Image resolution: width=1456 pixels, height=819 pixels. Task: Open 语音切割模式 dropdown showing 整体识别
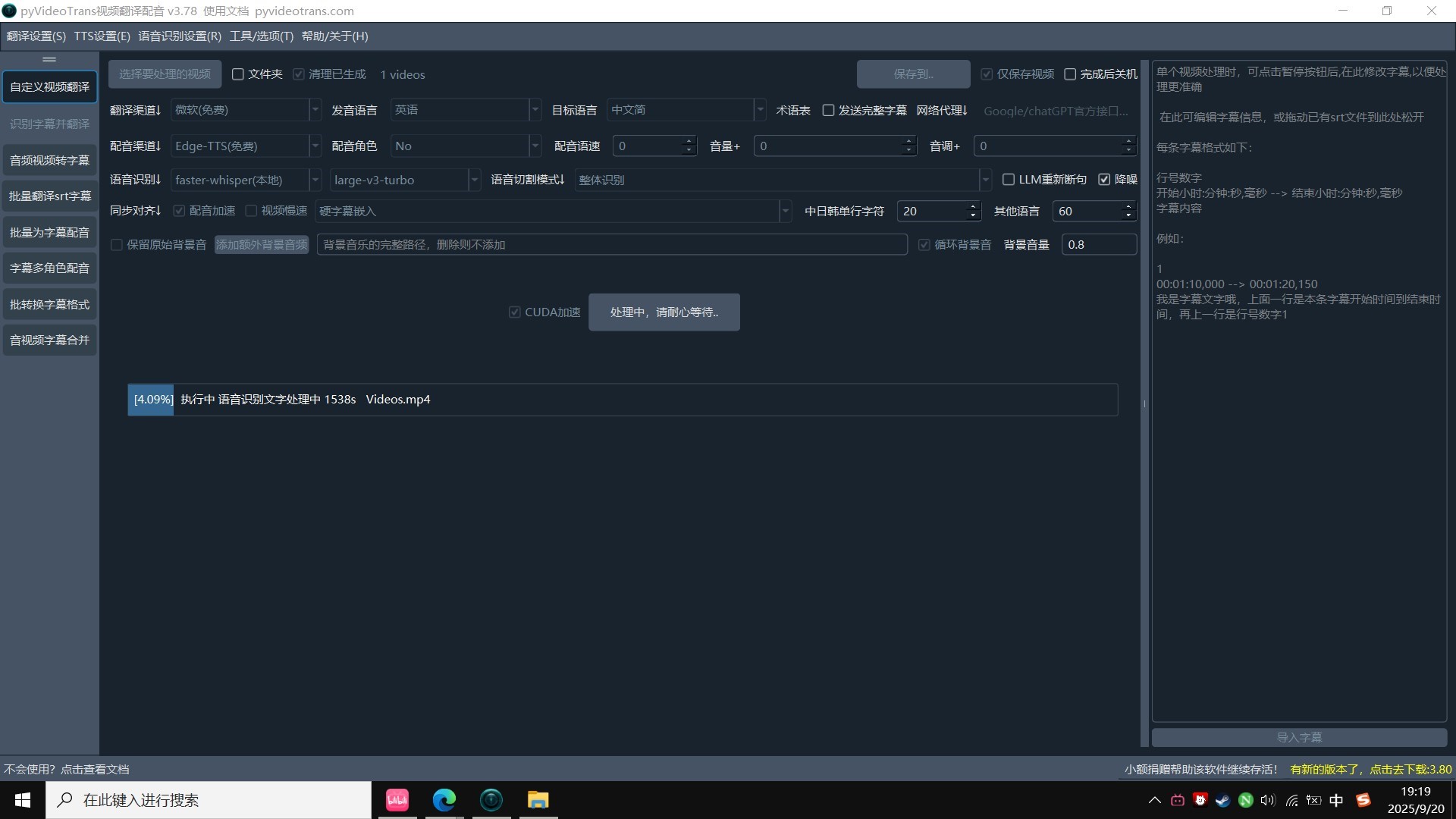pyautogui.click(x=783, y=180)
